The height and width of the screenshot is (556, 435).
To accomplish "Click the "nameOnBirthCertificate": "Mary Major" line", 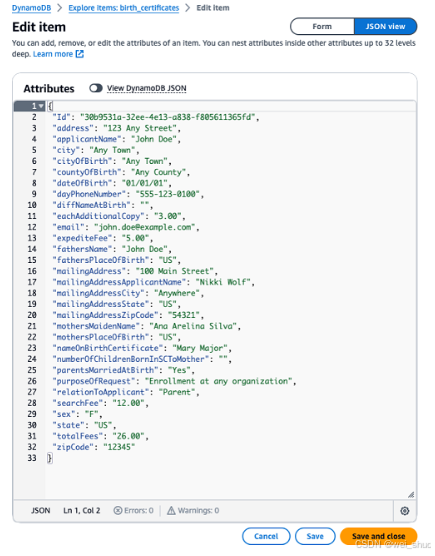I will [142, 348].
